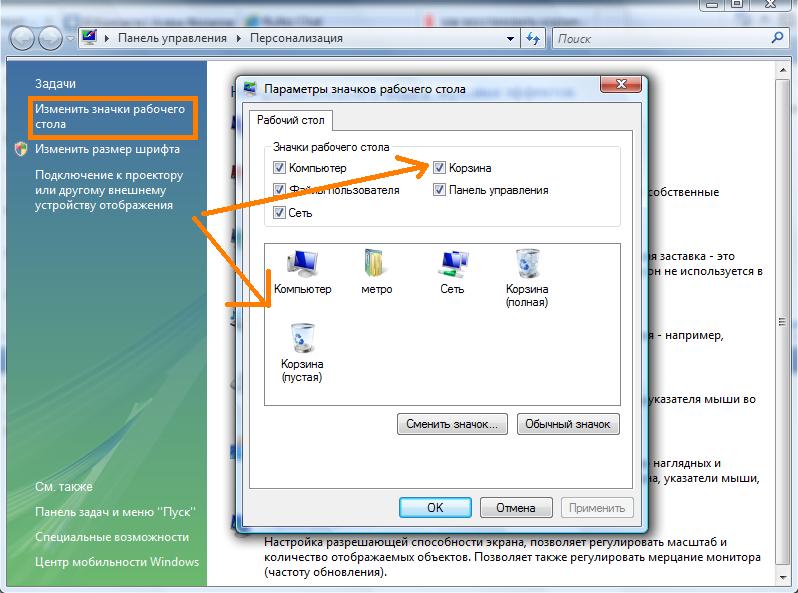This screenshot has width=798, height=593.
Task: Click the address bar refresh icon
Action: point(533,38)
